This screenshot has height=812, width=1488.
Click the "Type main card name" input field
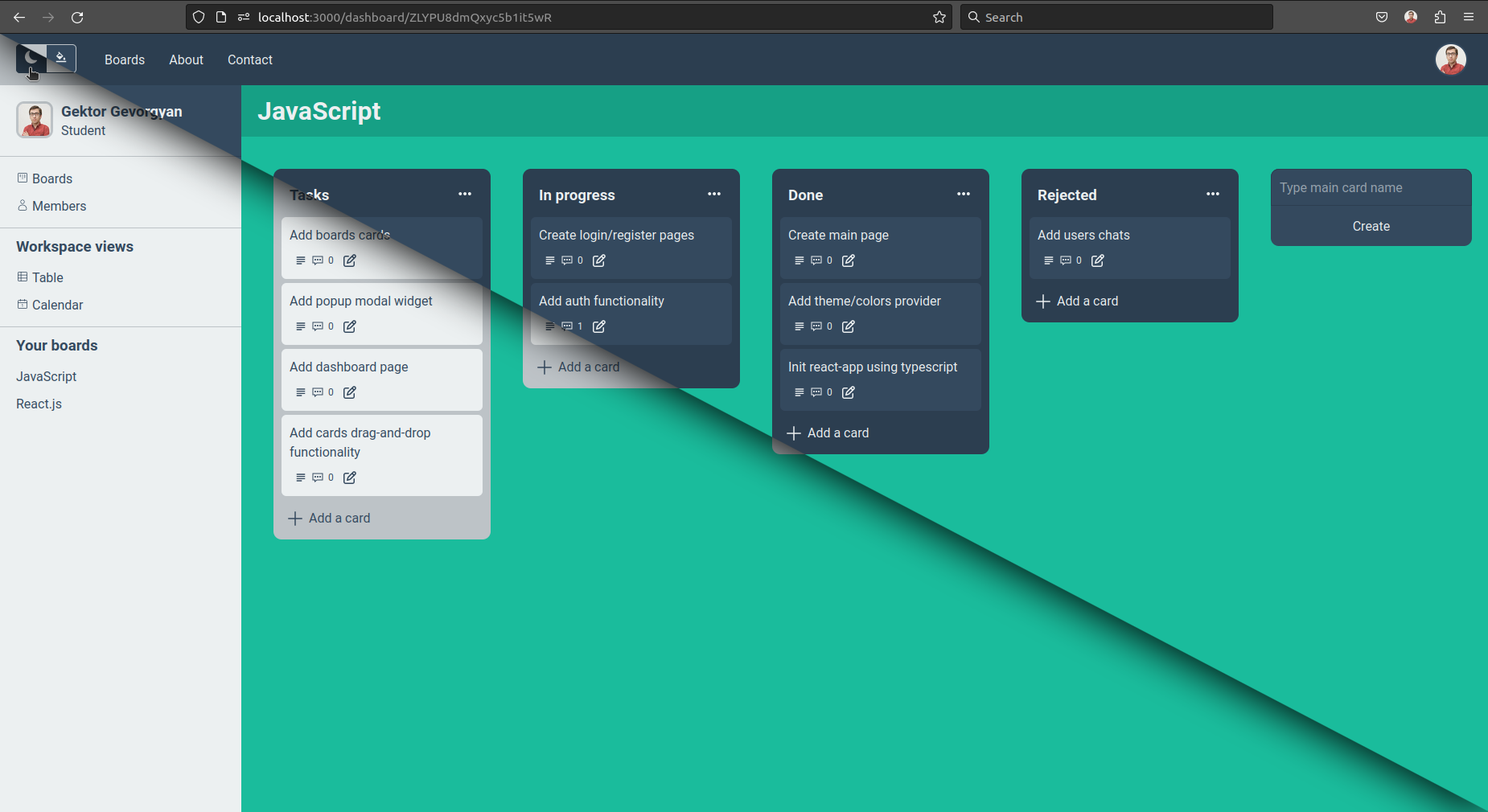pyautogui.click(x=1370, y=187)
